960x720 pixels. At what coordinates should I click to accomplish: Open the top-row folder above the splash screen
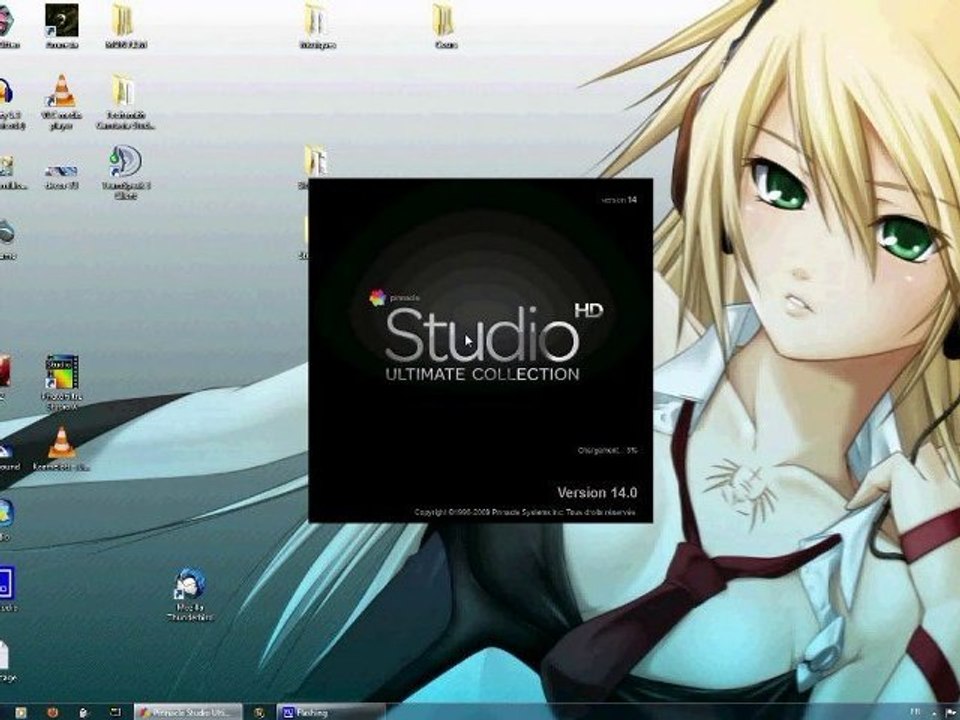pyautogui.click(x=317, y=26)
